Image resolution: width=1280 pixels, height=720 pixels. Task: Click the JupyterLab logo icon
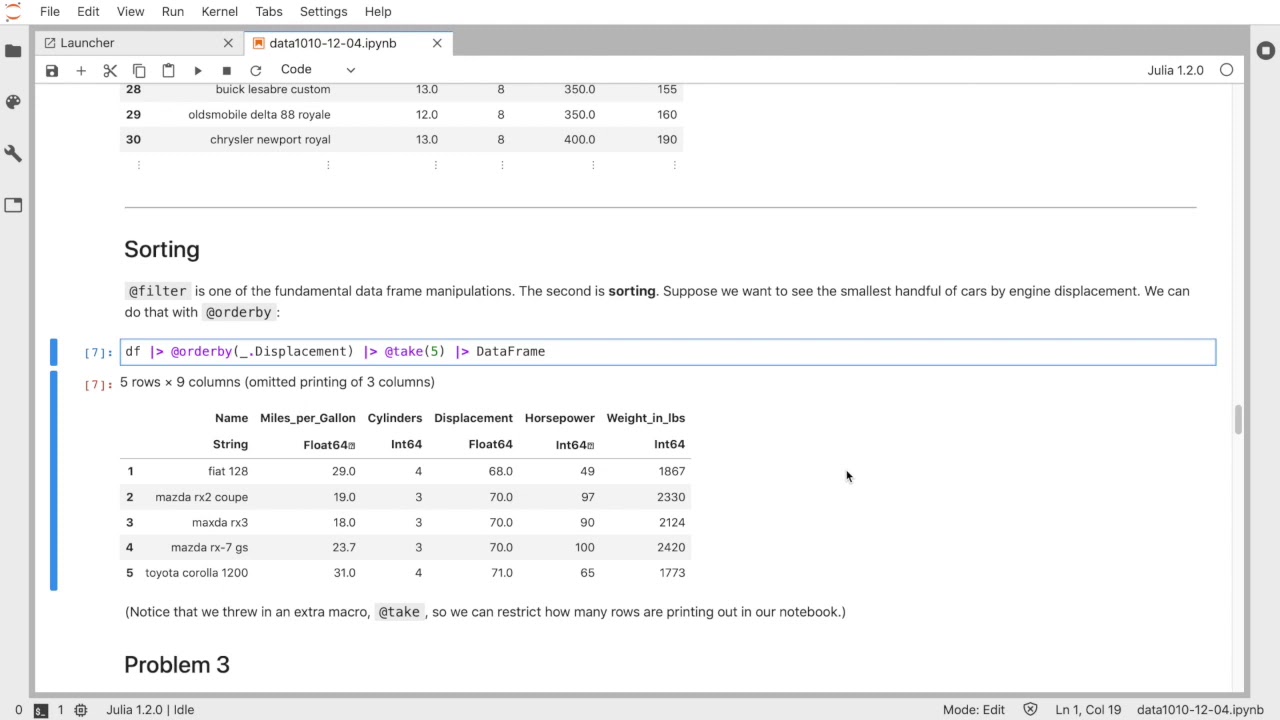[13, 11]
